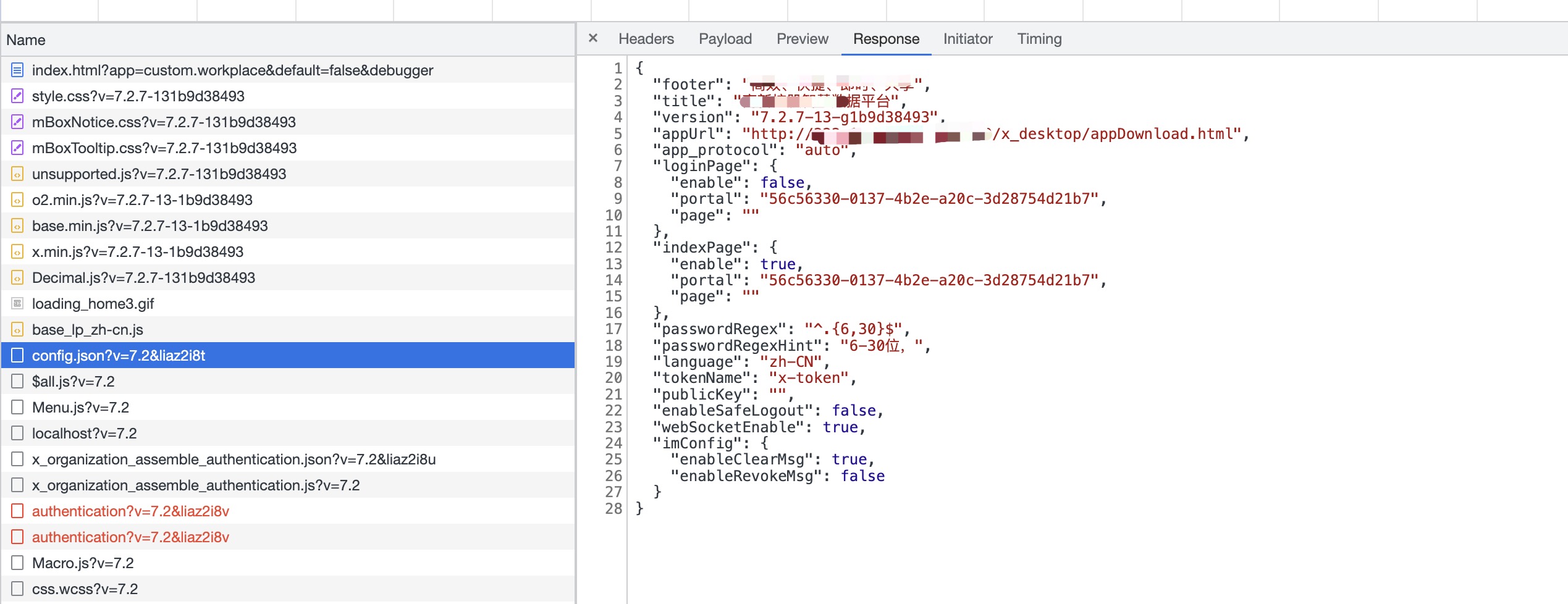Click the script icon next to o2.min.js
The height and width of the screenshot is (604, 1568).
point(17,200)
